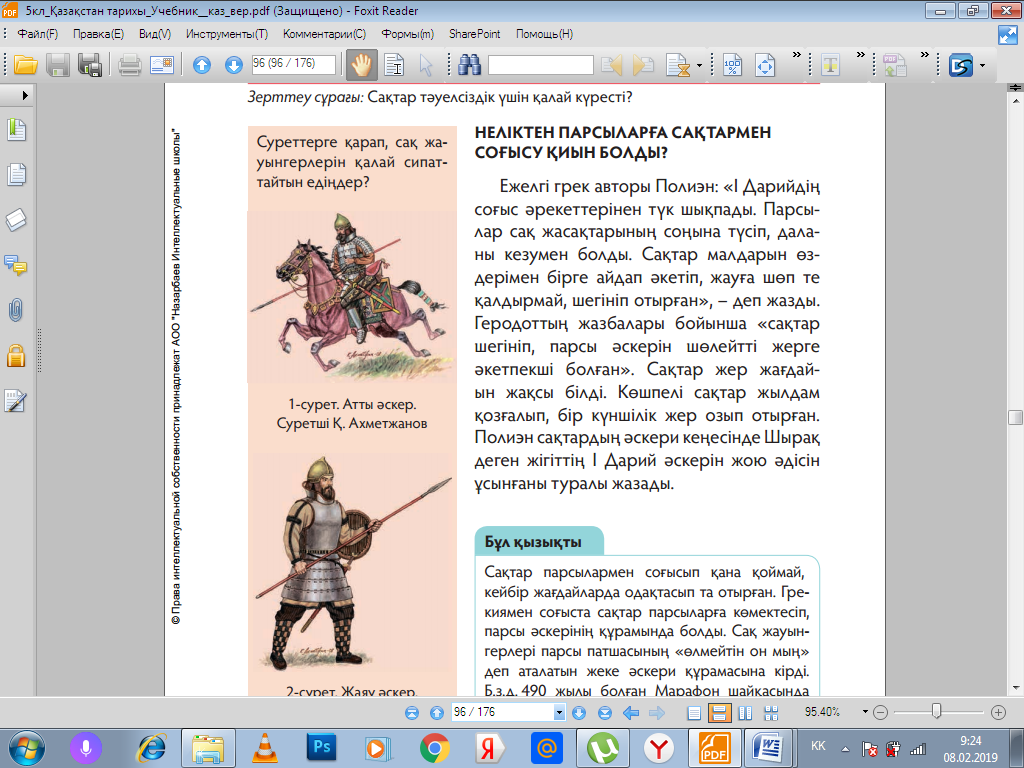Click the Open folder icon

pos(26,66)
